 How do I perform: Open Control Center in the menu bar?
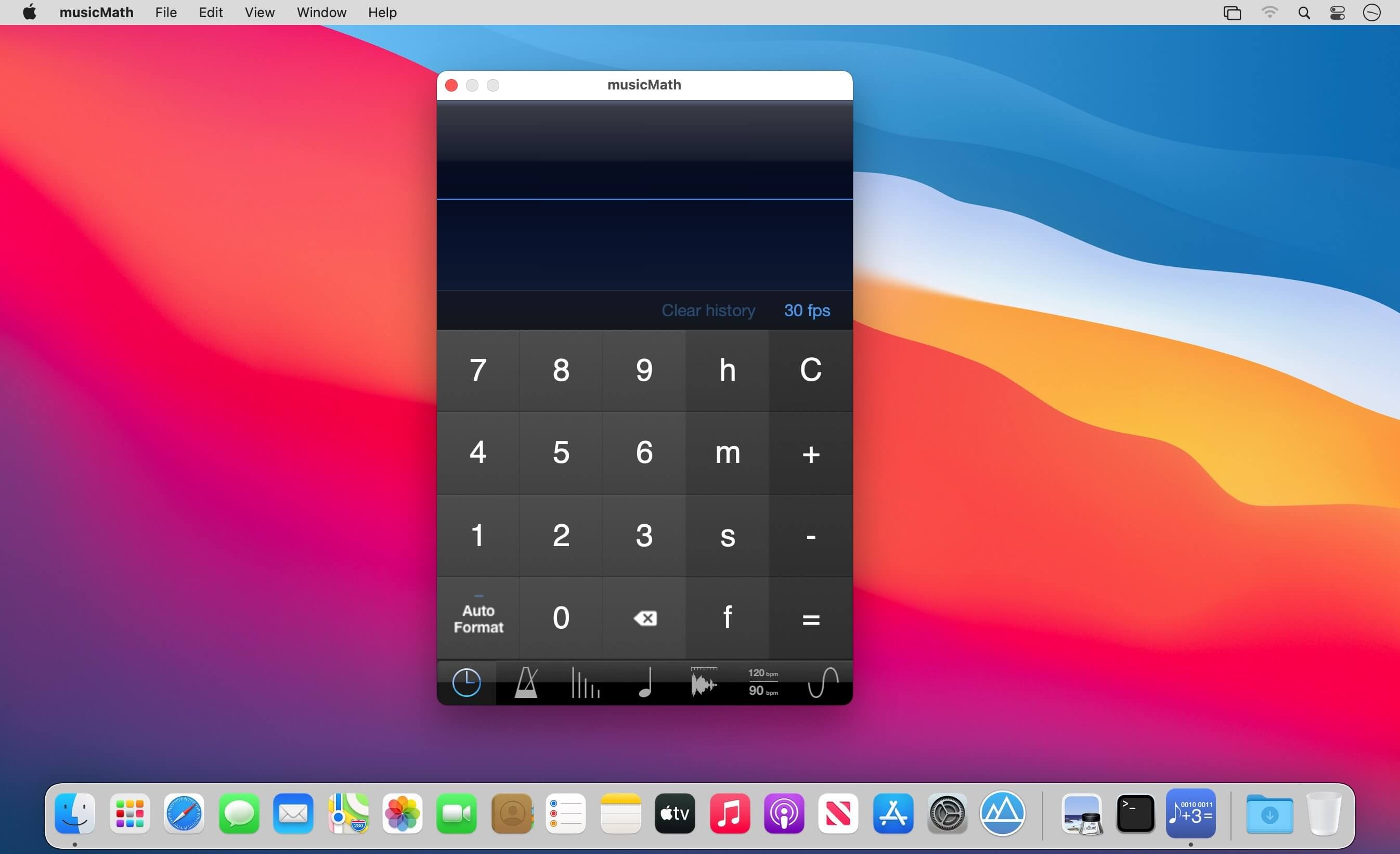coord(1338,12)
